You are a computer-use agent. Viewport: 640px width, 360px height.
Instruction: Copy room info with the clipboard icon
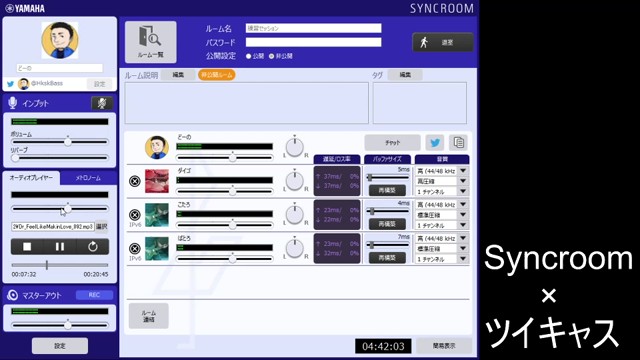(458, 142)
